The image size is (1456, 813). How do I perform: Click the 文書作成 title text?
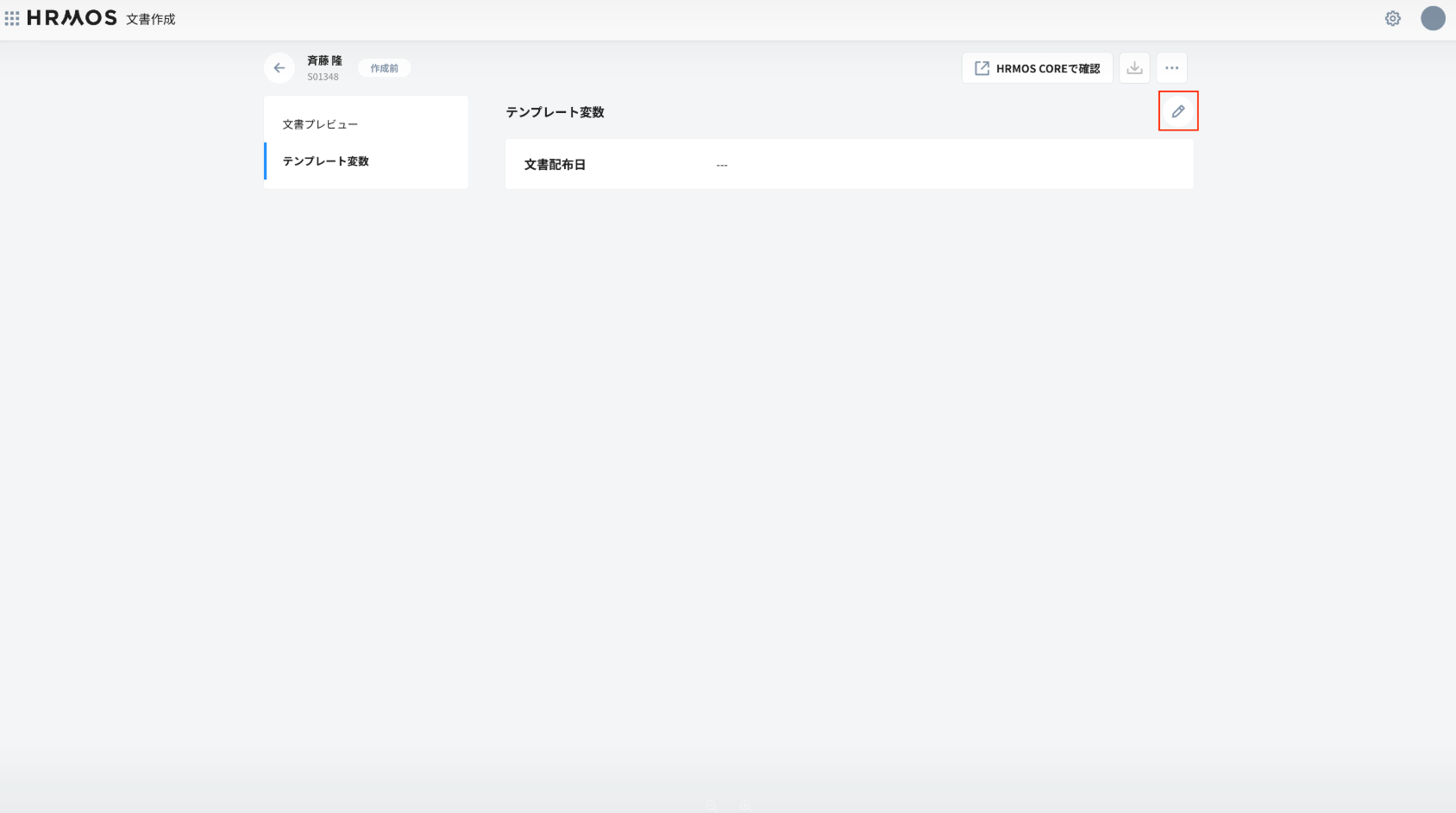(x=151, y=19)
